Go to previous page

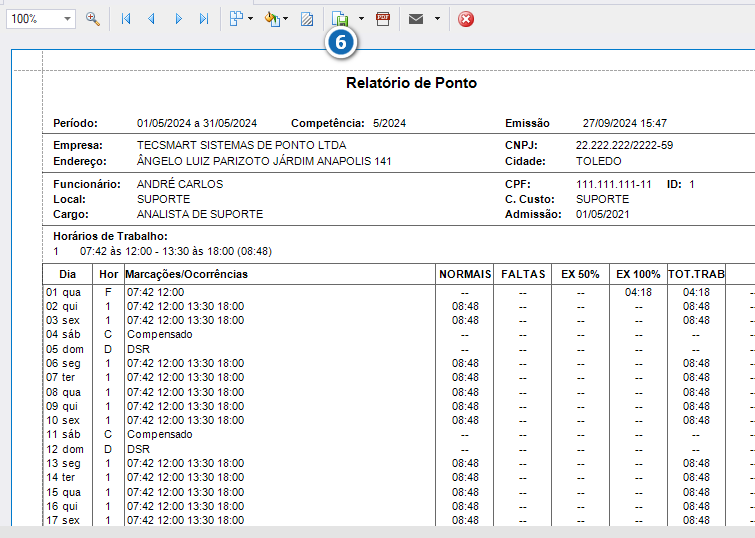pyautogui.click(x=152, y=19)
